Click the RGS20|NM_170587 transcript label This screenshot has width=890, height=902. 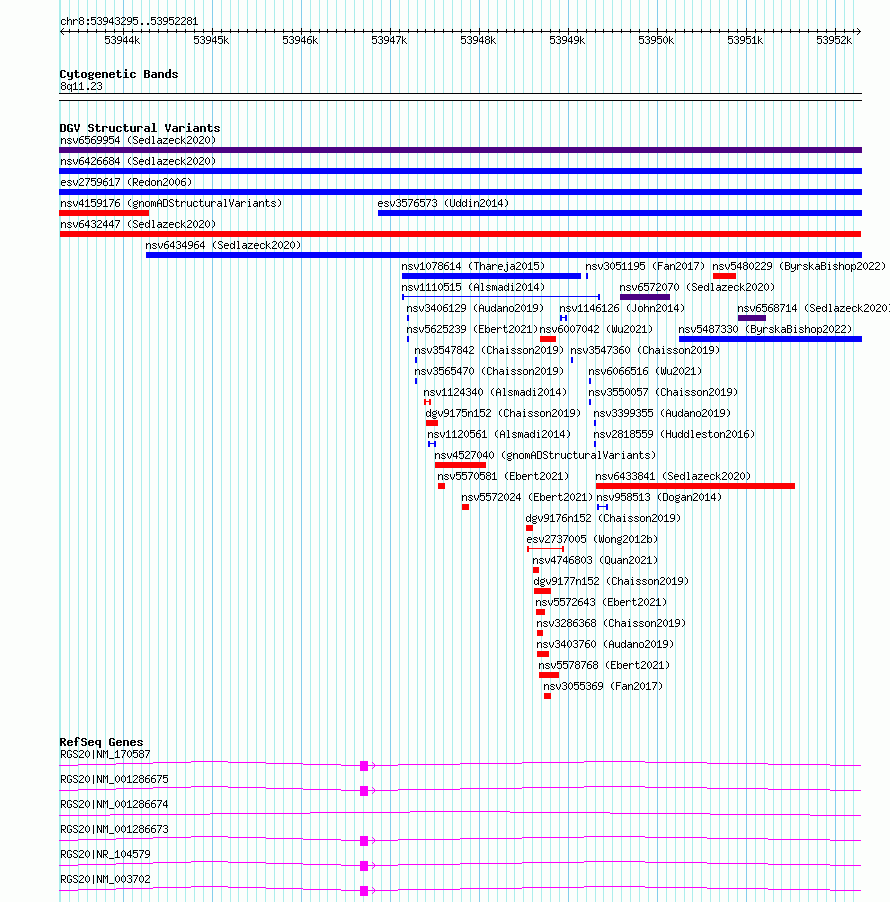tap(105, 754)
